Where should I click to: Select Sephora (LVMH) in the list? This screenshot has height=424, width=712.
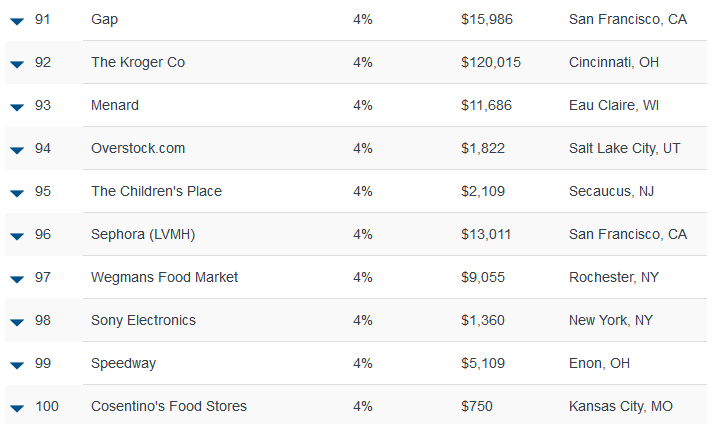click(143, 234)
